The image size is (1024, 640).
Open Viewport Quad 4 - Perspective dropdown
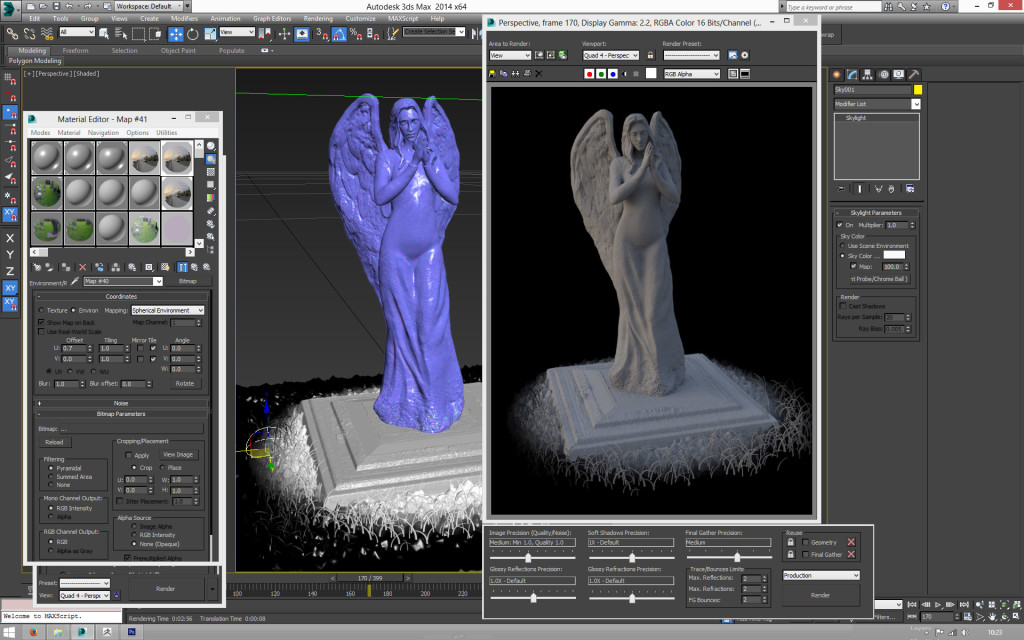coord(611,56)
